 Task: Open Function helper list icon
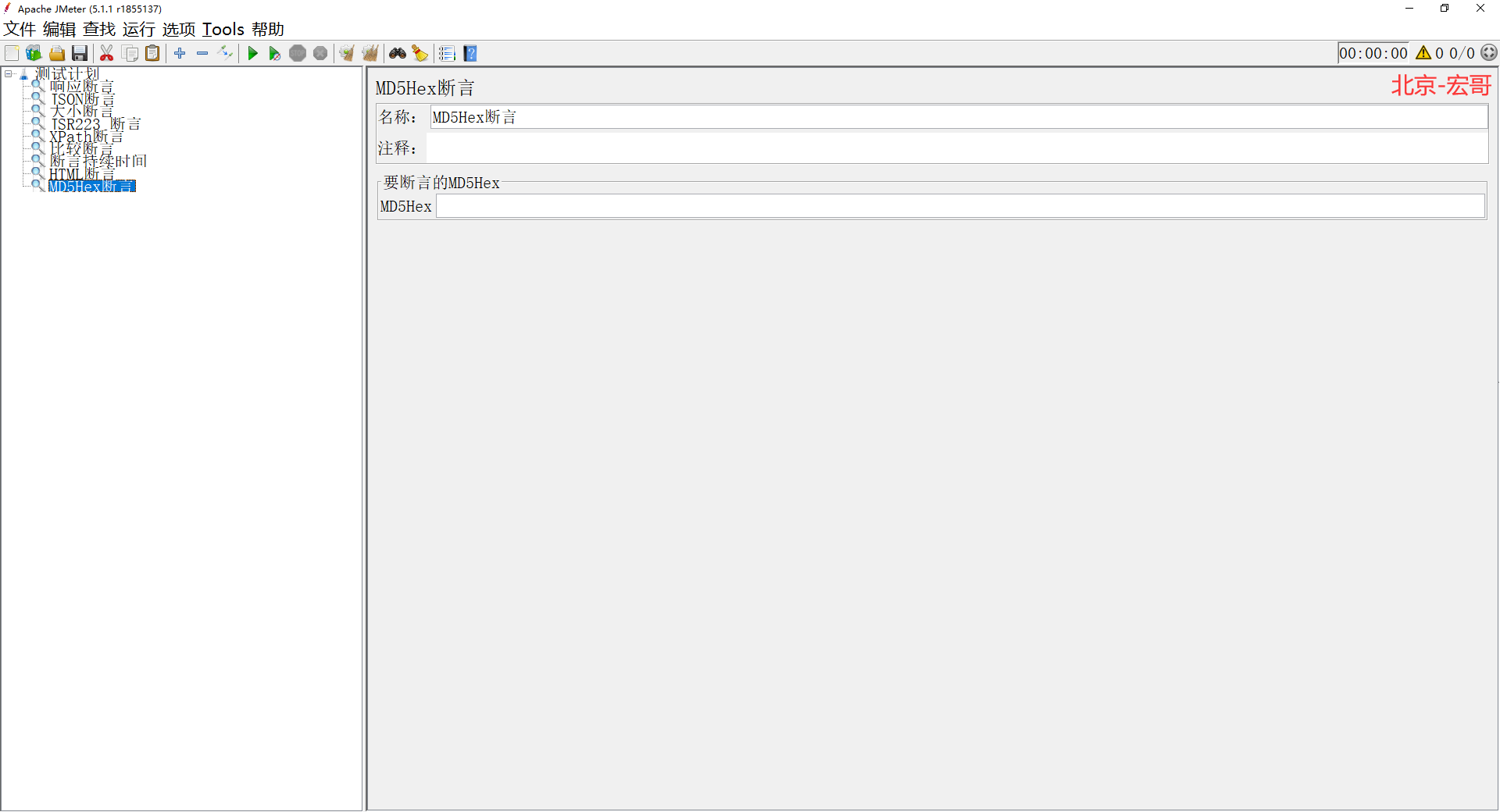[x=447, y=53]
